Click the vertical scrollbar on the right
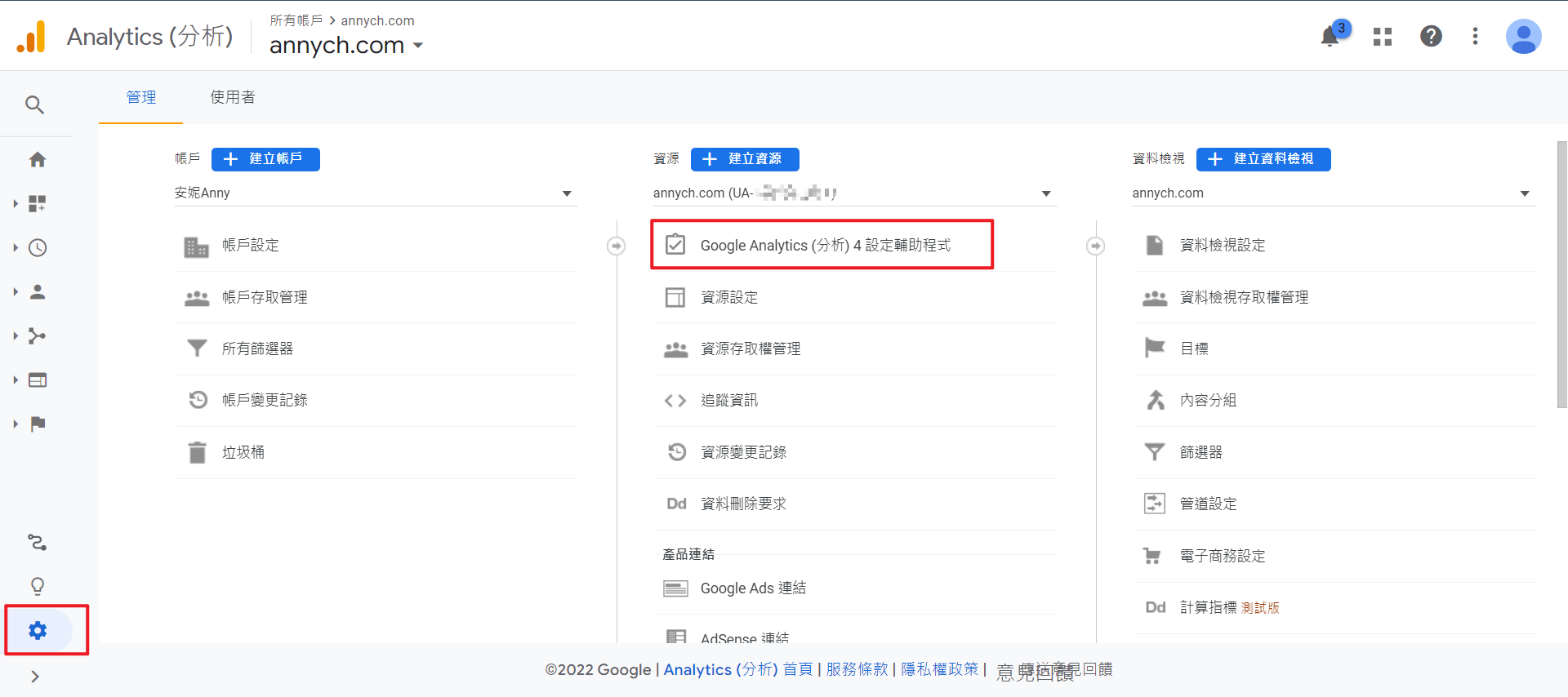The image size is (1568, 697). click(x=1561, y=274)
